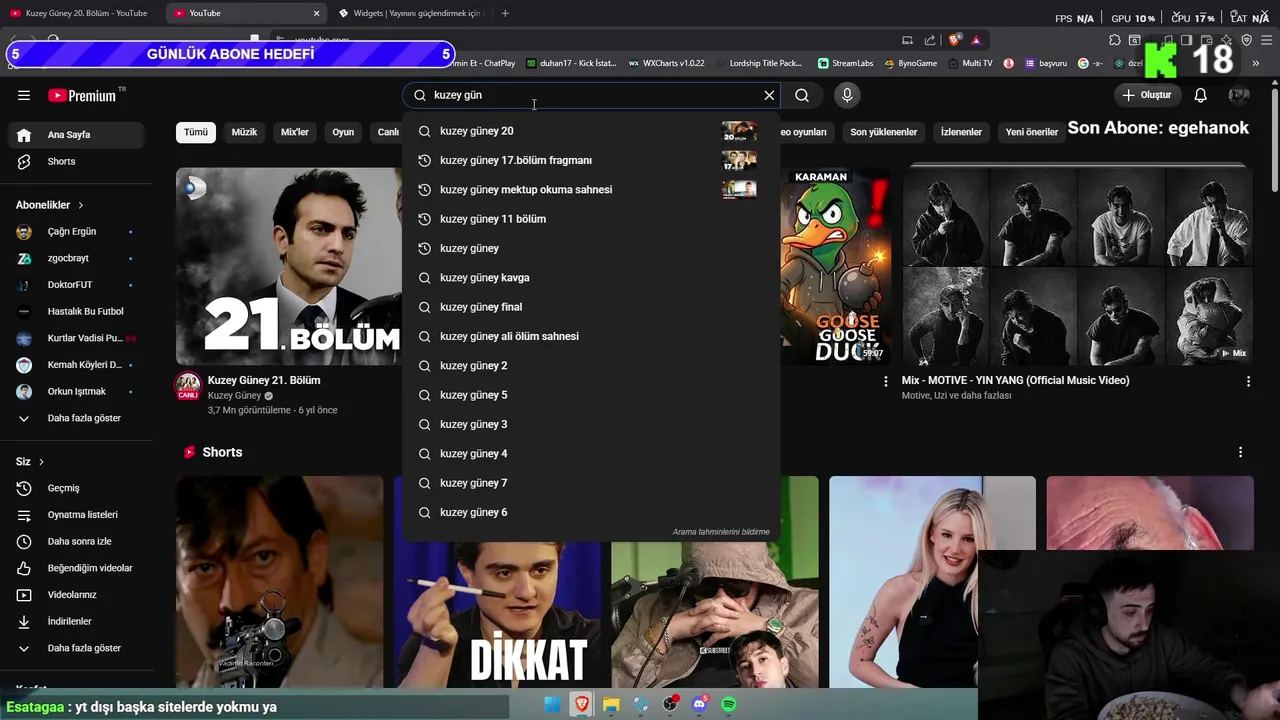Open the ByroGame bookmark
Viewport: 1280px width, 720px height.
tap(911, 63)
